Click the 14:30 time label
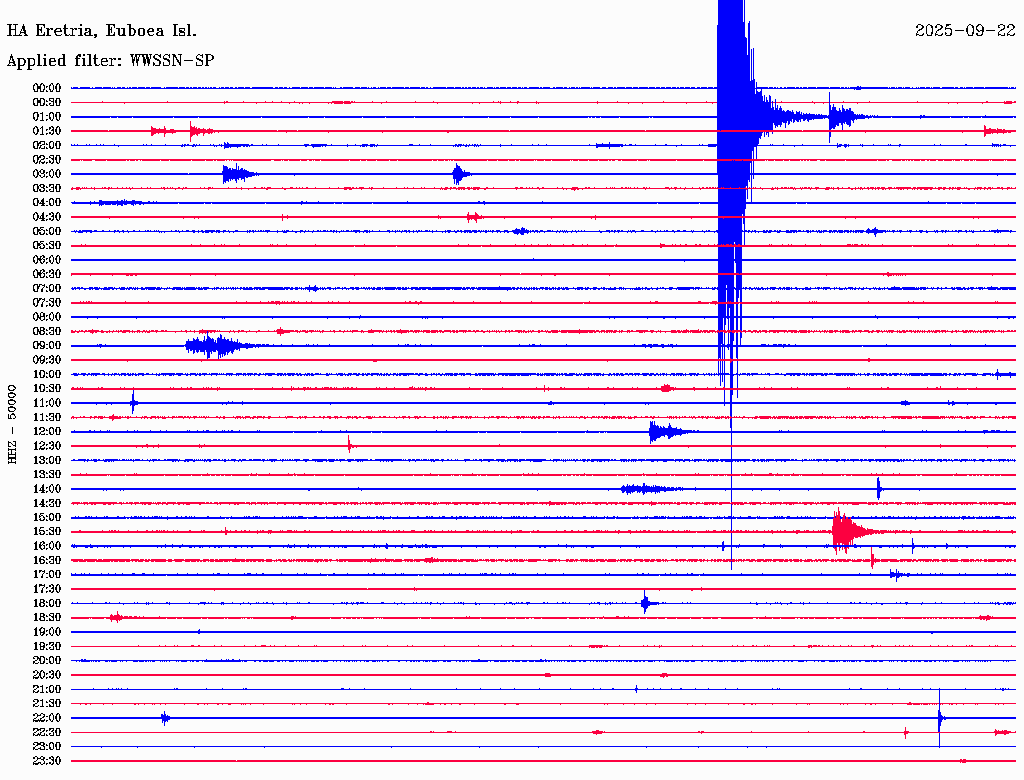This screenshot has height=780, width=1024. click(47, 503)
